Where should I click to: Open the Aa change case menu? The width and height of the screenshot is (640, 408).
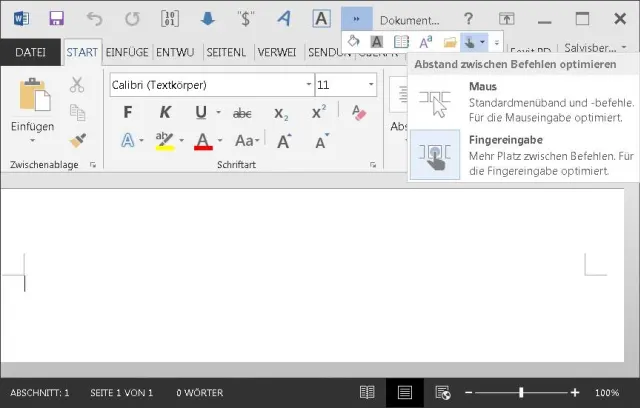tap(247, 141)
